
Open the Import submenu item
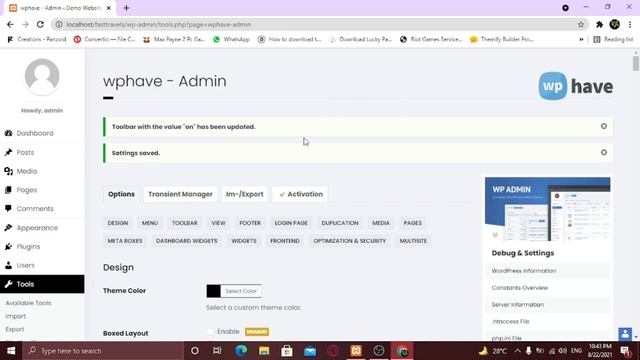[x=16, y=316]
